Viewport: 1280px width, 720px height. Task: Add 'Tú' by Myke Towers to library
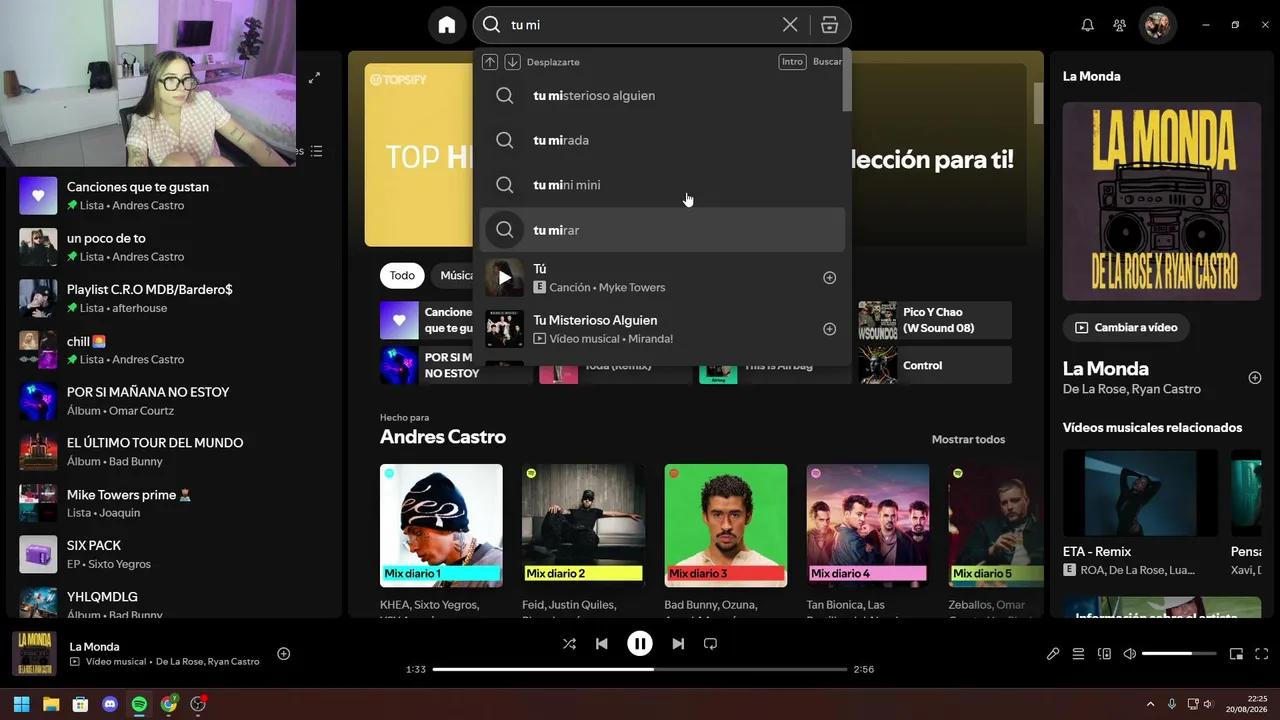pos(829,278)
